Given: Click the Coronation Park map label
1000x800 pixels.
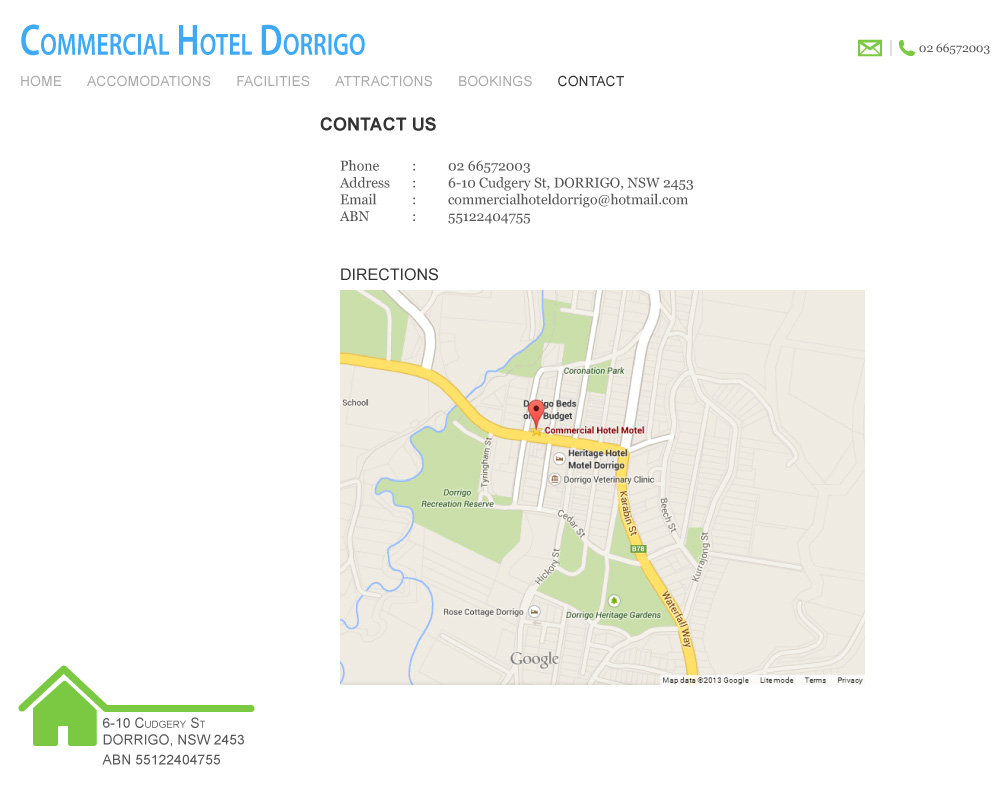Looking at the screenshot, I should [x=594, y=371].
